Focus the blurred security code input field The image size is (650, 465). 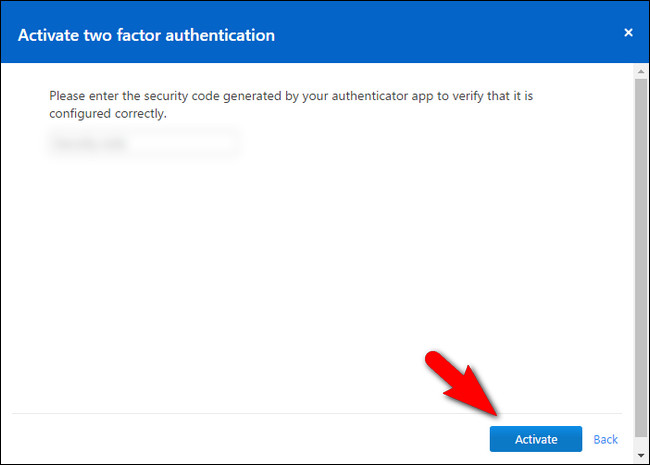(143, 144)
